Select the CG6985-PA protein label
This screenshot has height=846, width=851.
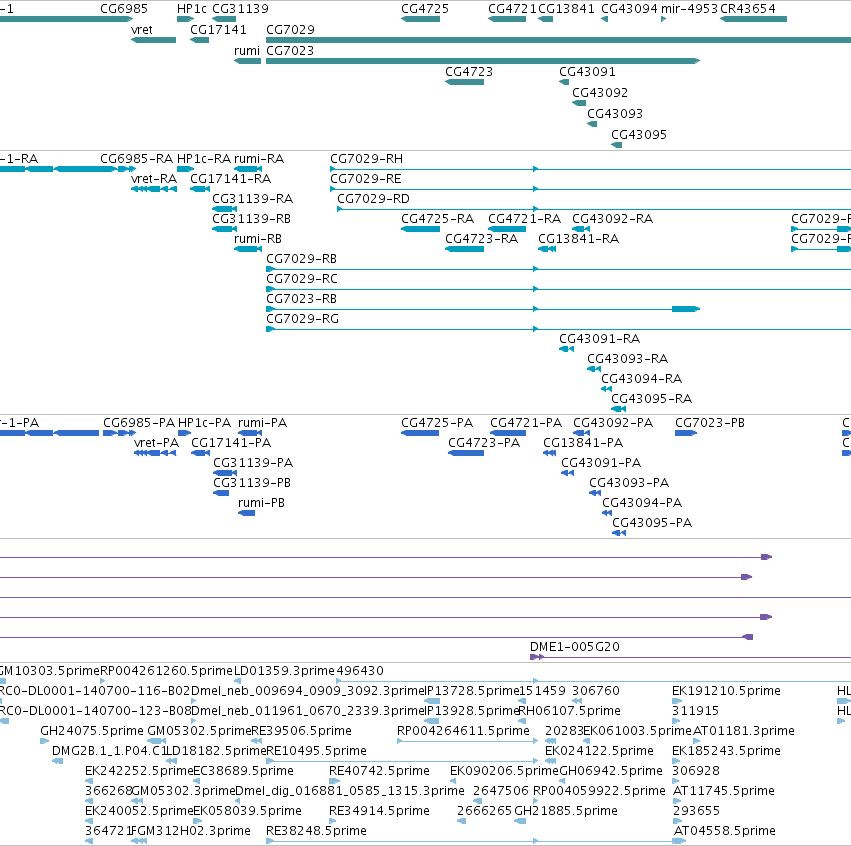139,423
